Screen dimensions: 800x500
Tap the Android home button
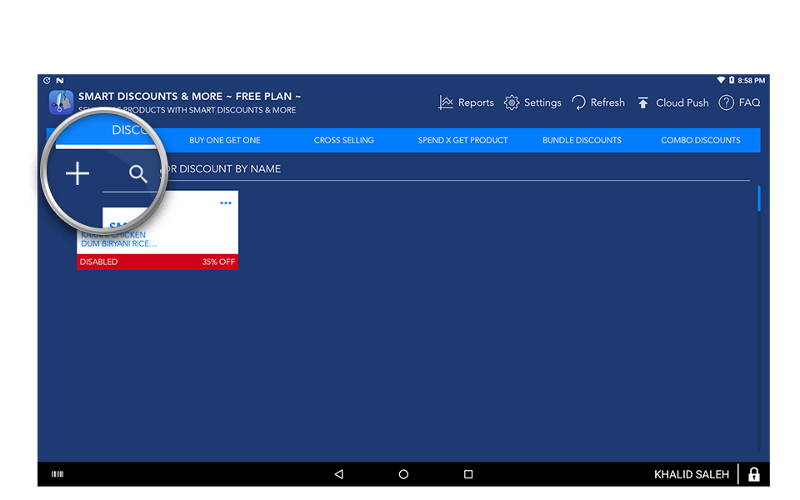point(403,474)
